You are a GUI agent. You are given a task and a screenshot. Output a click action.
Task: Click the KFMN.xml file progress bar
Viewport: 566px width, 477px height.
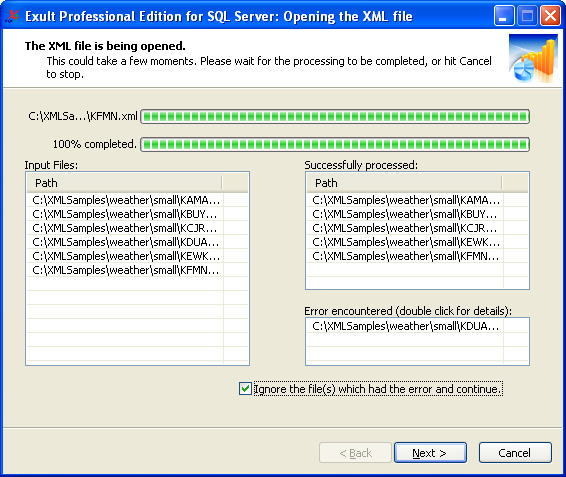tap(335, 117)
